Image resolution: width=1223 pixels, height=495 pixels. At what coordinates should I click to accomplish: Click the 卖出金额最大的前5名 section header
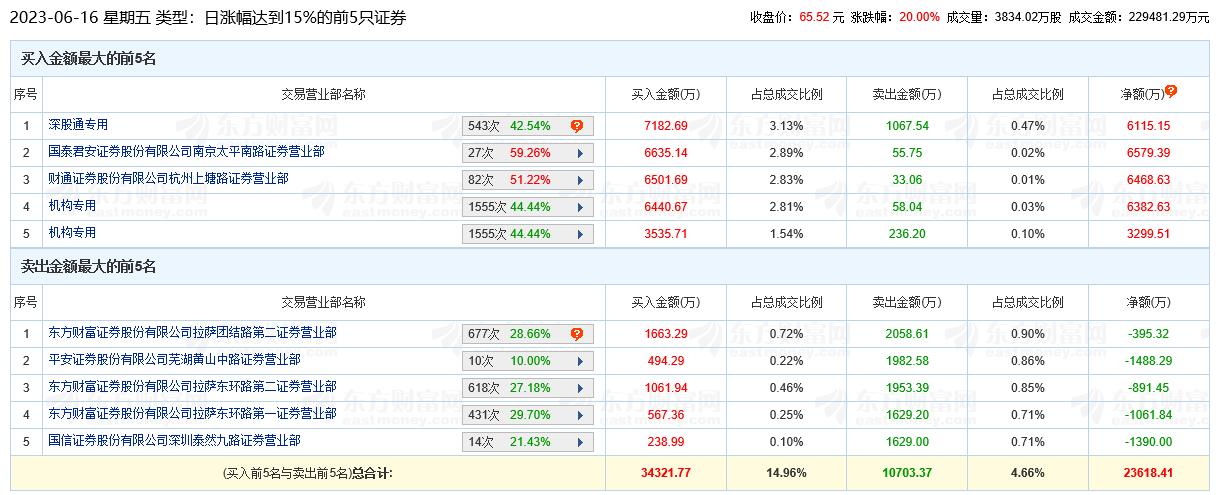click(89, 267)
